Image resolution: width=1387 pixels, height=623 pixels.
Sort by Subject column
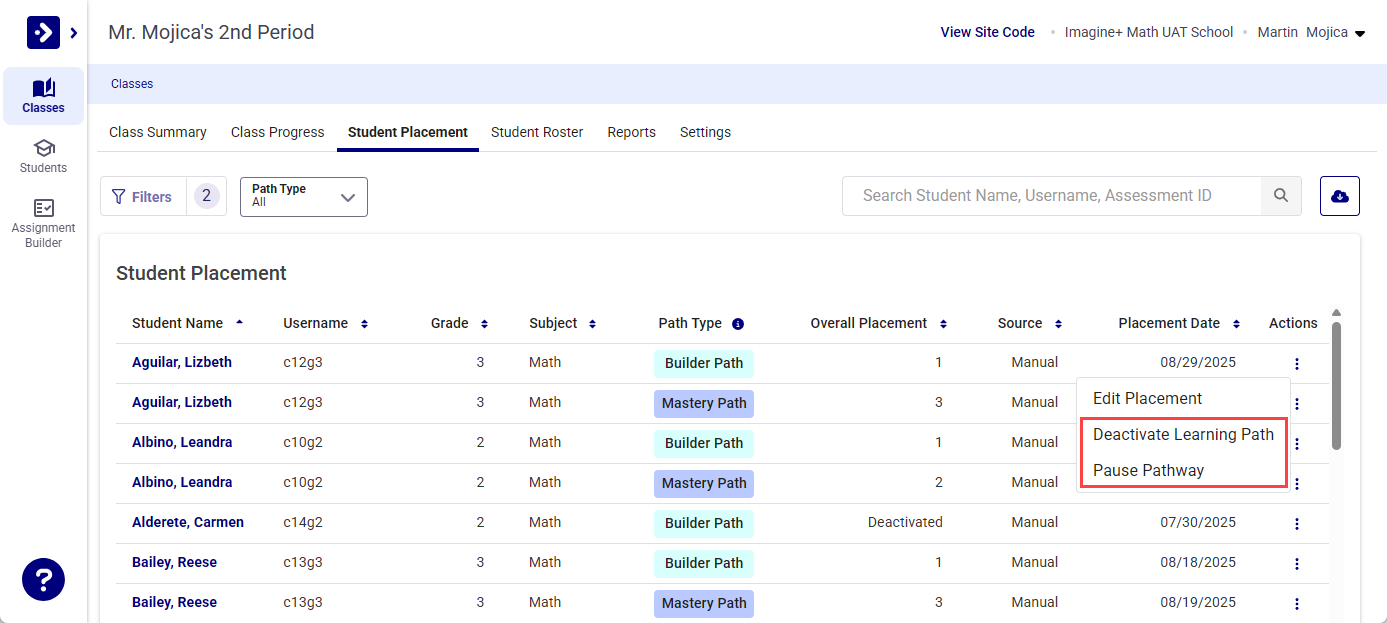pyautogui.click(x=563, y=323)
